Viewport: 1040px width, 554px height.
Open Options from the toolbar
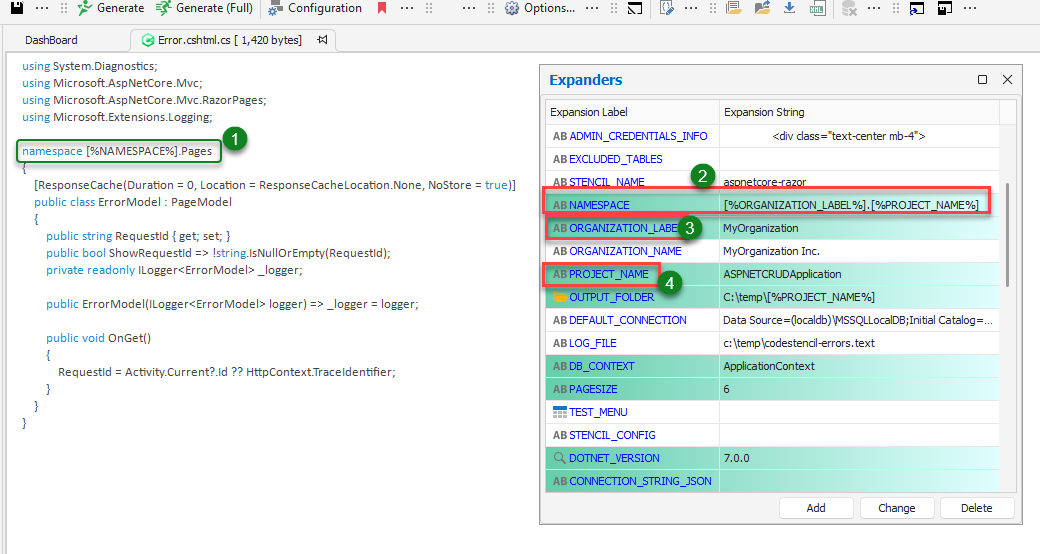pos(539,8)
